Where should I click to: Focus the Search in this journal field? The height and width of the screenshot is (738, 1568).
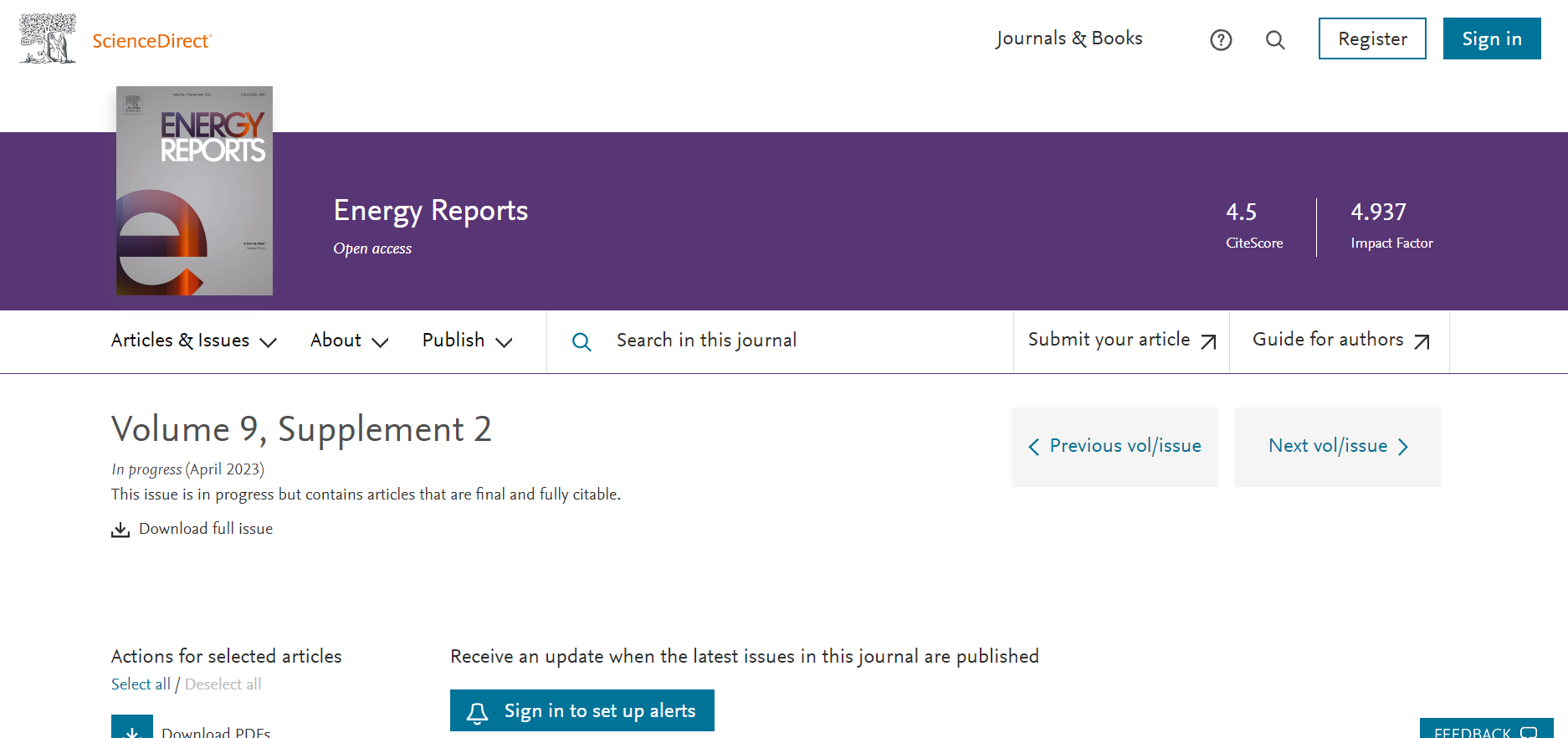point(780,341)
